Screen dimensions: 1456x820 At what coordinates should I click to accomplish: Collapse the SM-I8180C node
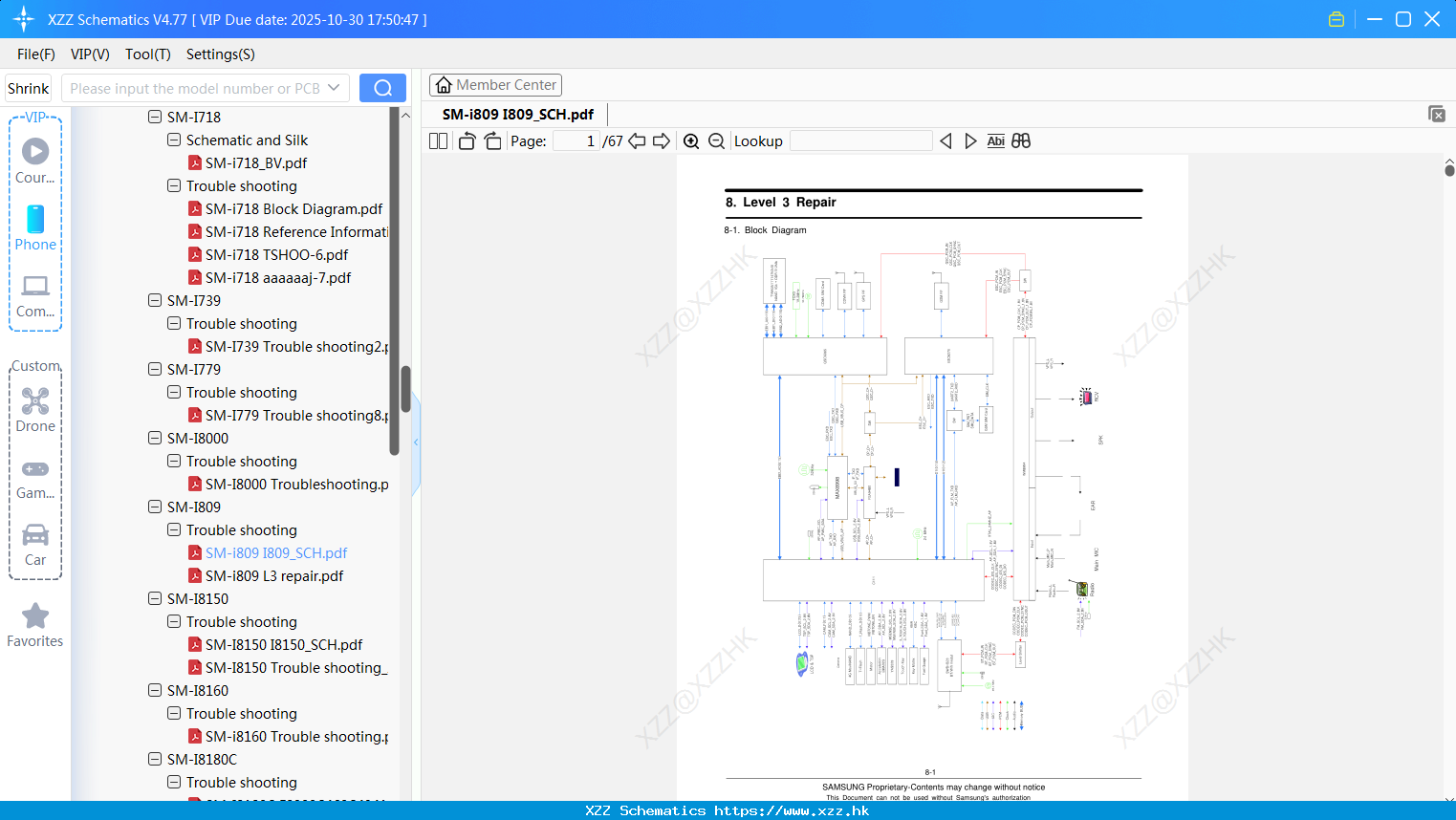[155, 759]
